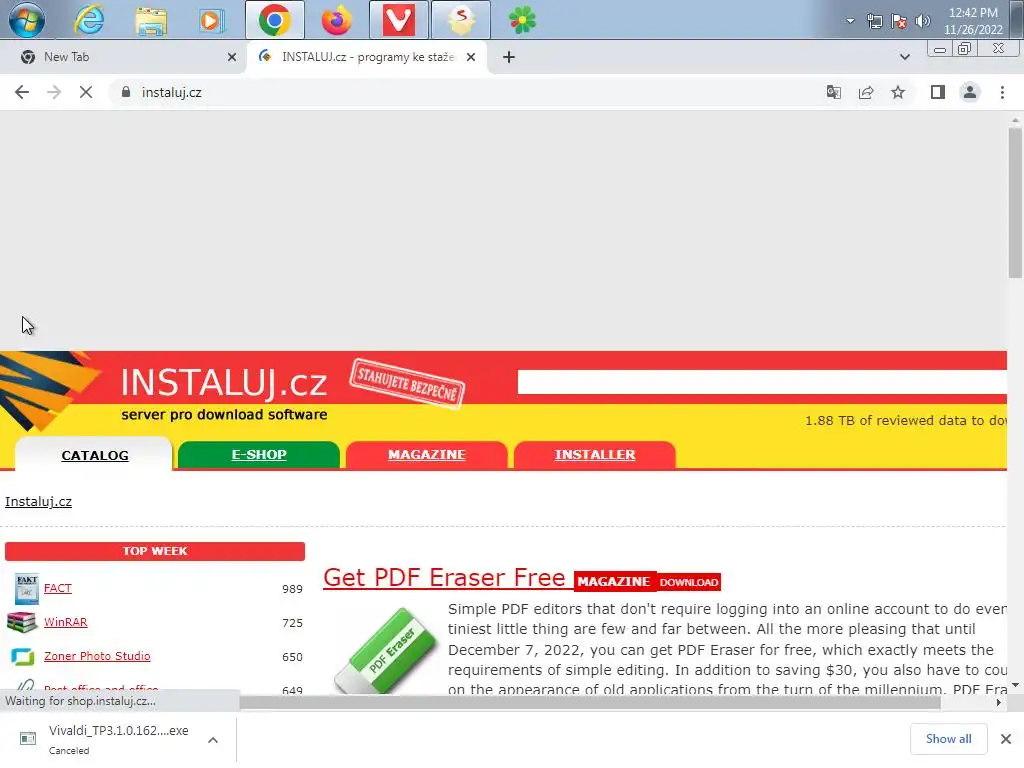Close the downloads bar

[1006, 739]
